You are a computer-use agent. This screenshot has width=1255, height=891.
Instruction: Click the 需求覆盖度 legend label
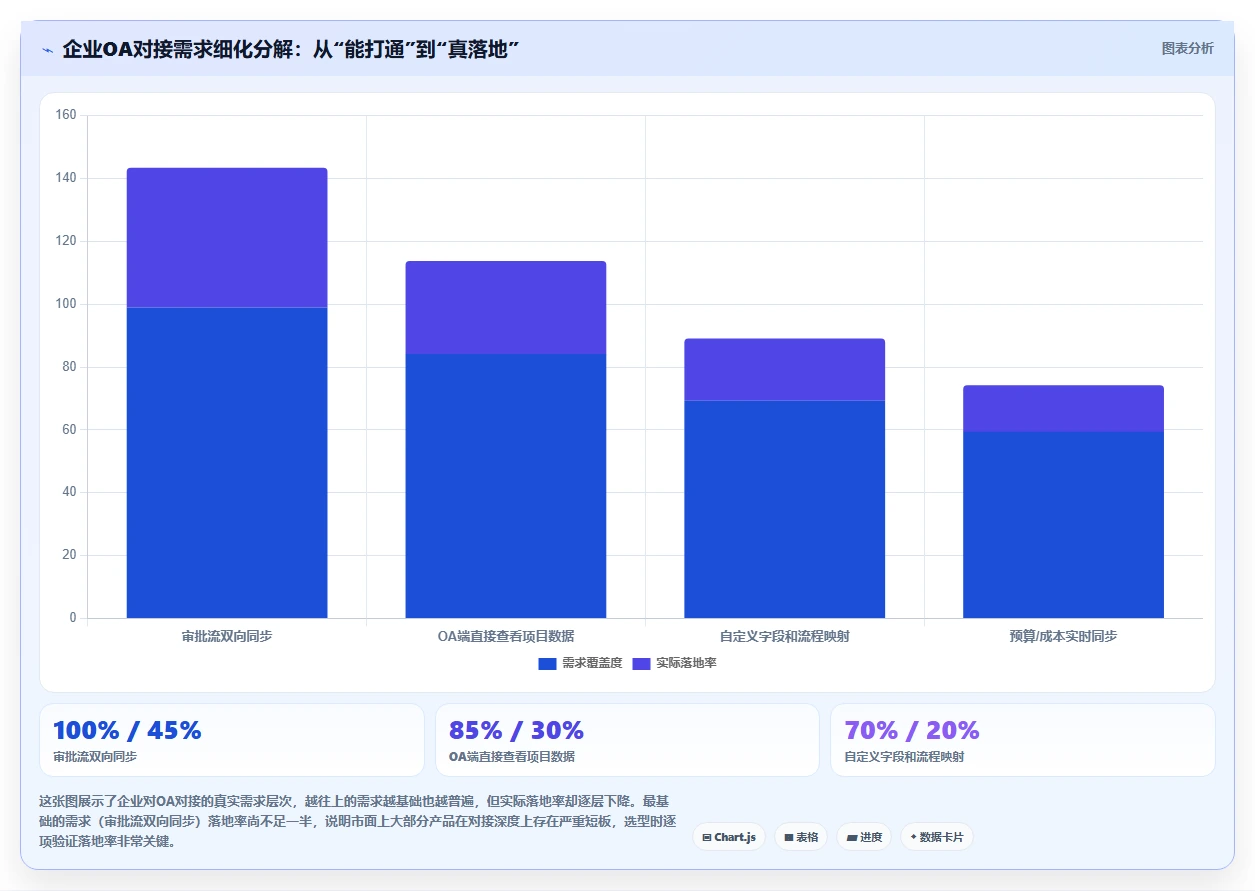(592, 664)
